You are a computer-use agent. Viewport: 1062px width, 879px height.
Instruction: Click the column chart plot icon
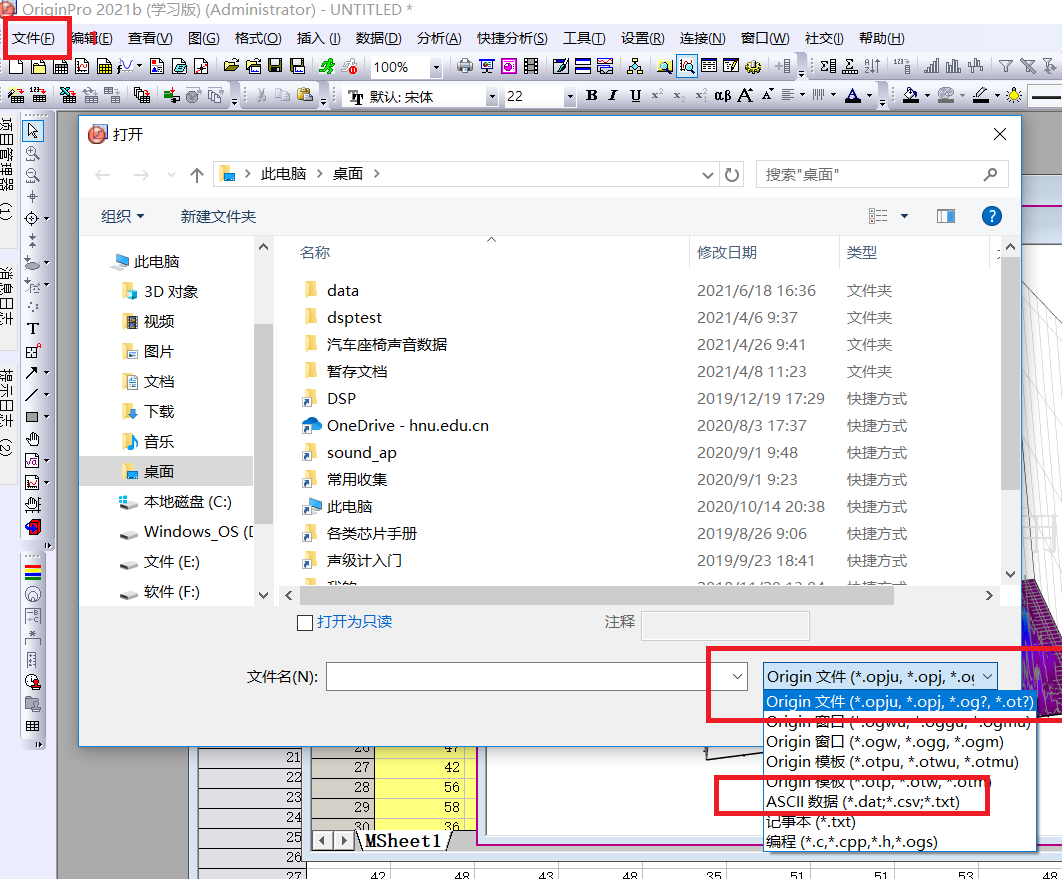point(932,68)
